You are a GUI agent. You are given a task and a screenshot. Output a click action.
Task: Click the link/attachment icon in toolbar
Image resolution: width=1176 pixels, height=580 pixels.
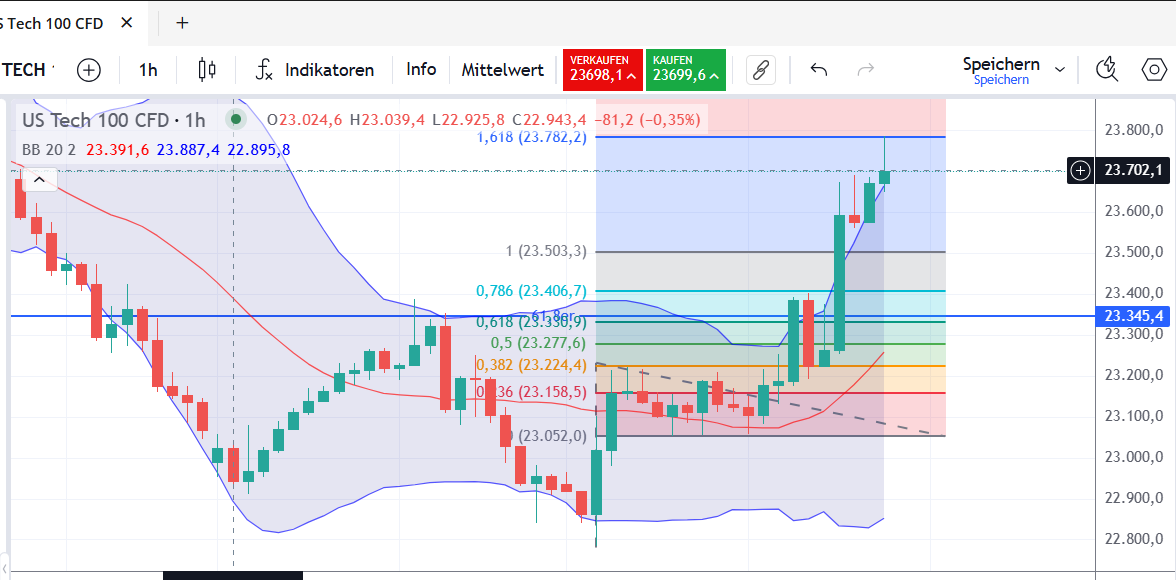[x=760, y=70]
